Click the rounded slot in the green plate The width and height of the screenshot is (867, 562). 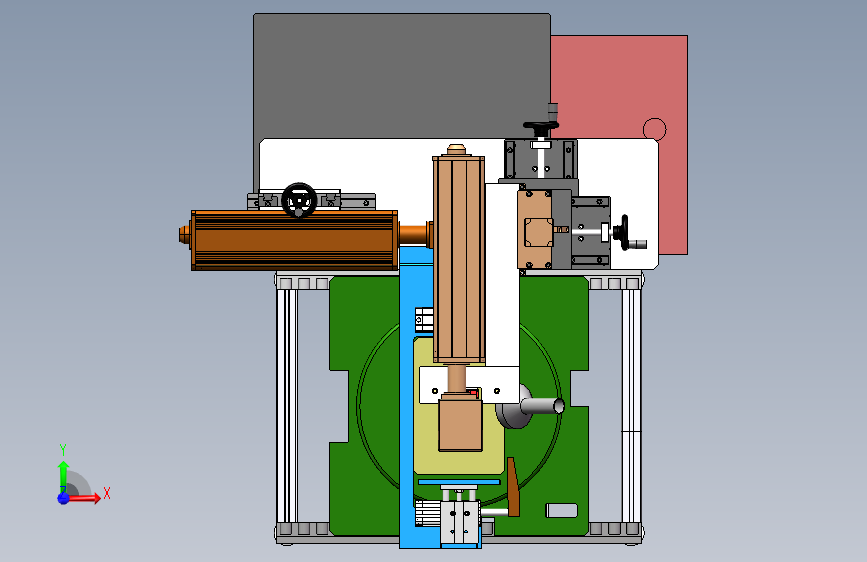click(562, 510)
